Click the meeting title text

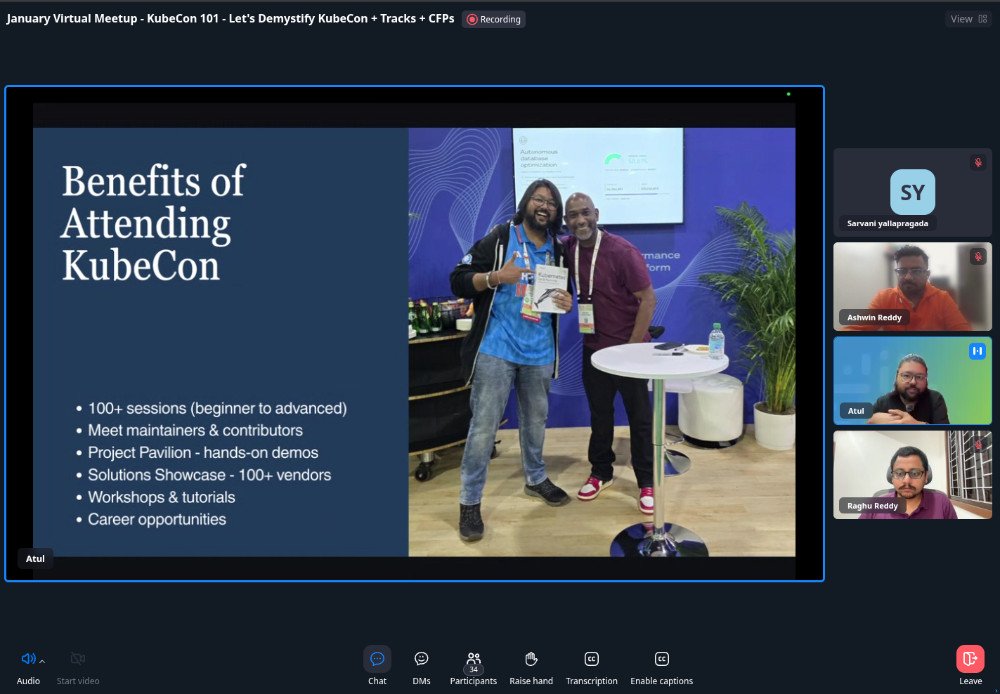coord(230,18)
